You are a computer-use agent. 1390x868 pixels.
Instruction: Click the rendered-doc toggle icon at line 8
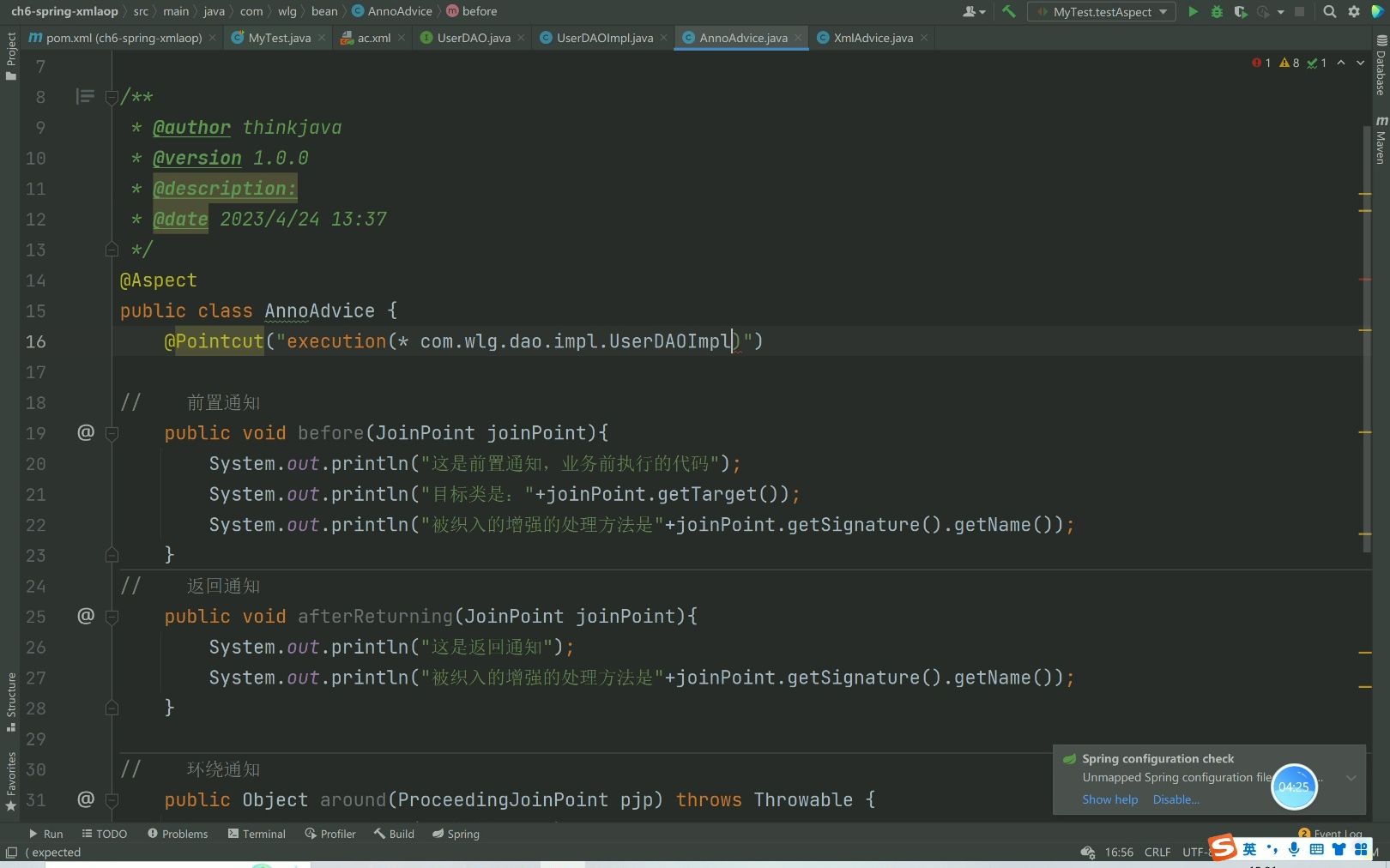point(85,96)
